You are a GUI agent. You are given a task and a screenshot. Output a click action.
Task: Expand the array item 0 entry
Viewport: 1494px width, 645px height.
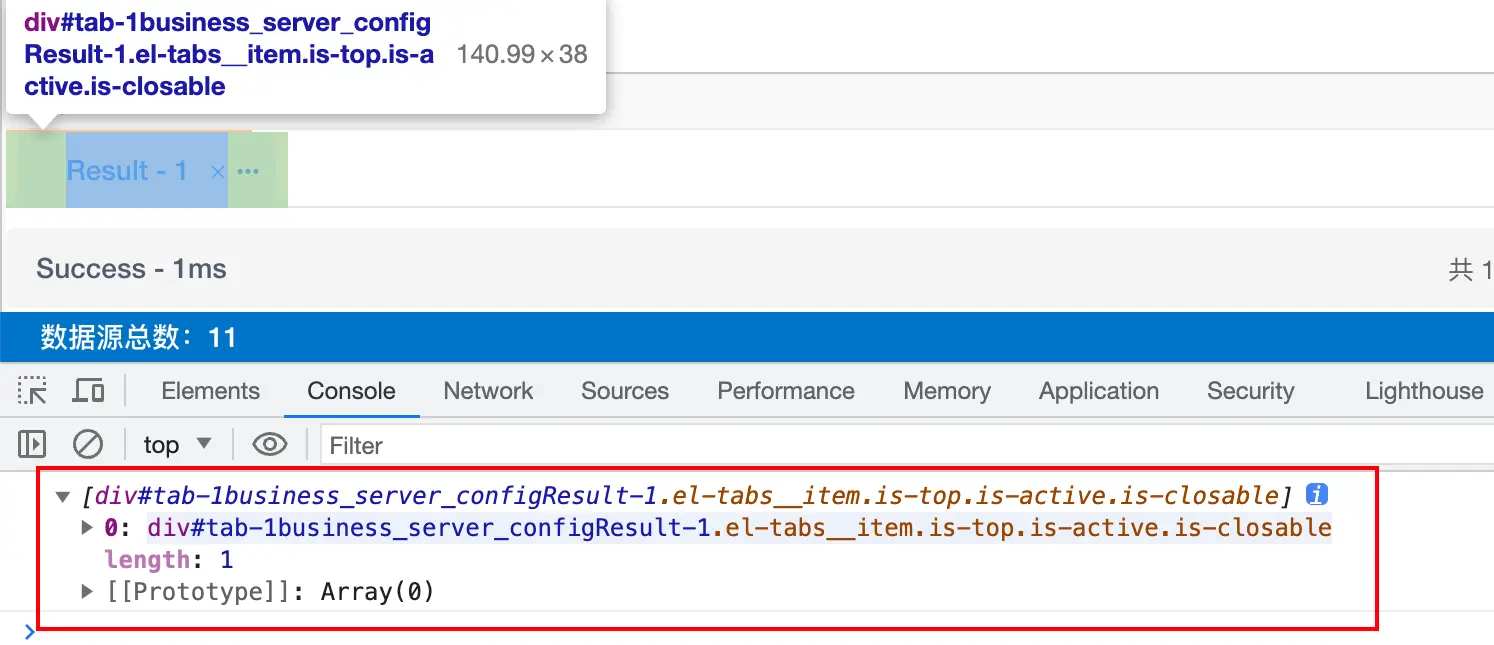[x=88, y=527]
